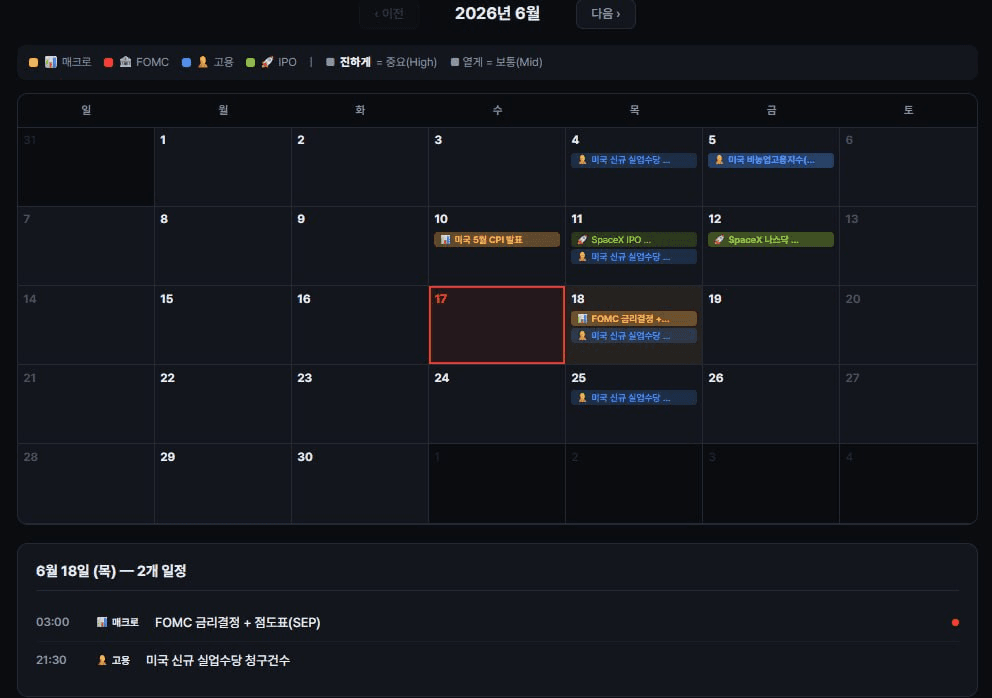Open the 21:30 미국 신규 실업수당 청구건수 row

[497, 660]
